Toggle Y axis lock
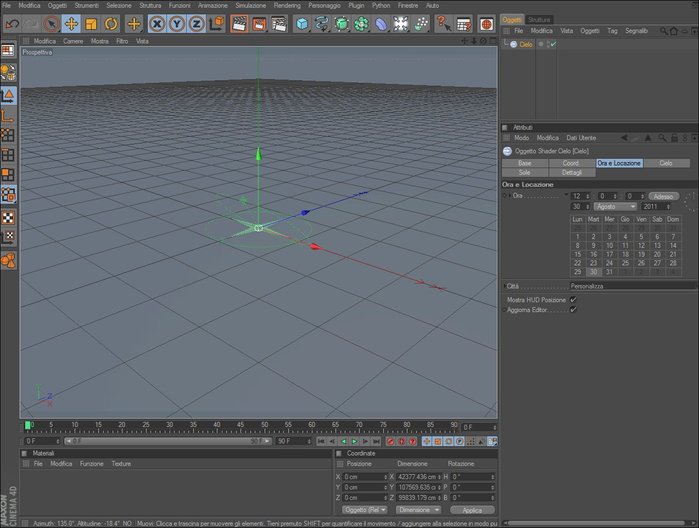Viewport: 699px width, 528px height. click(x=177, y=24)
